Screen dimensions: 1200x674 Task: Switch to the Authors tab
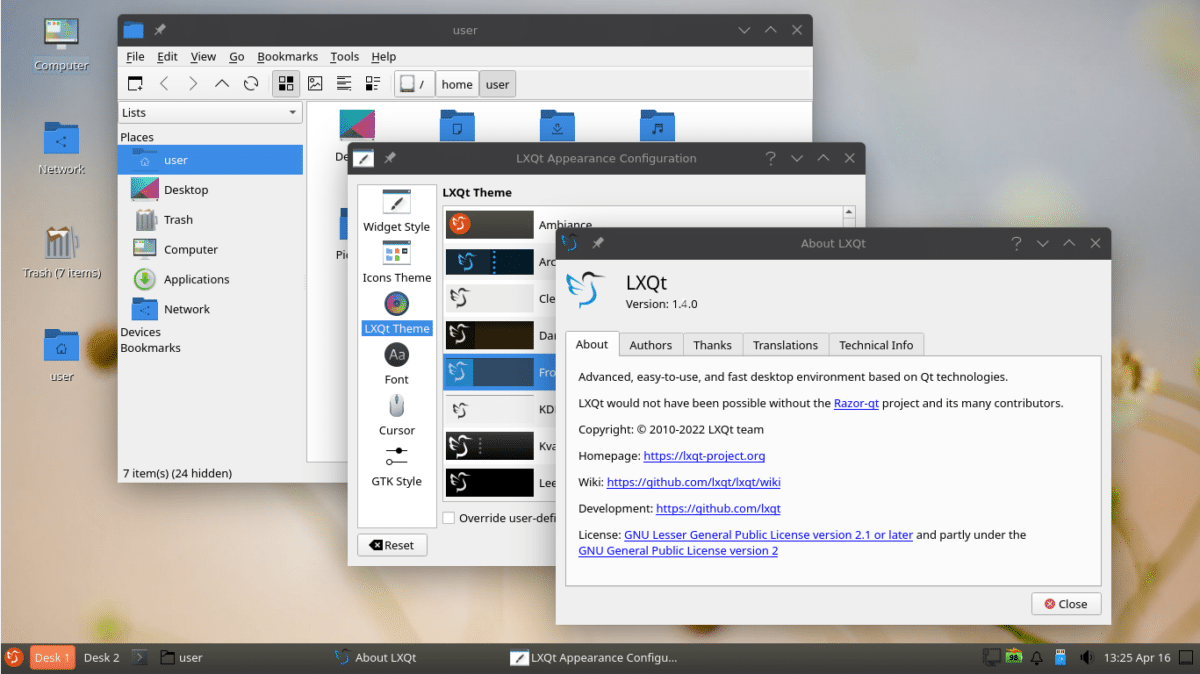click(650, 344)
